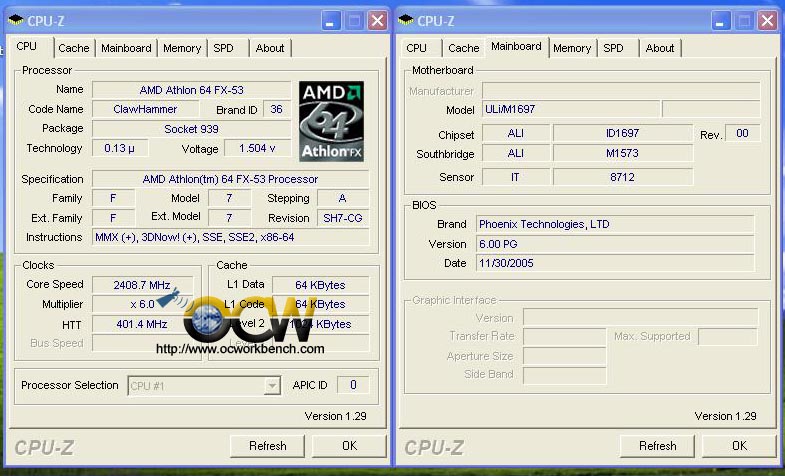Click the AMD Athlon 64 FX logo image
785x476 pixels.
[x=331, y=121]
